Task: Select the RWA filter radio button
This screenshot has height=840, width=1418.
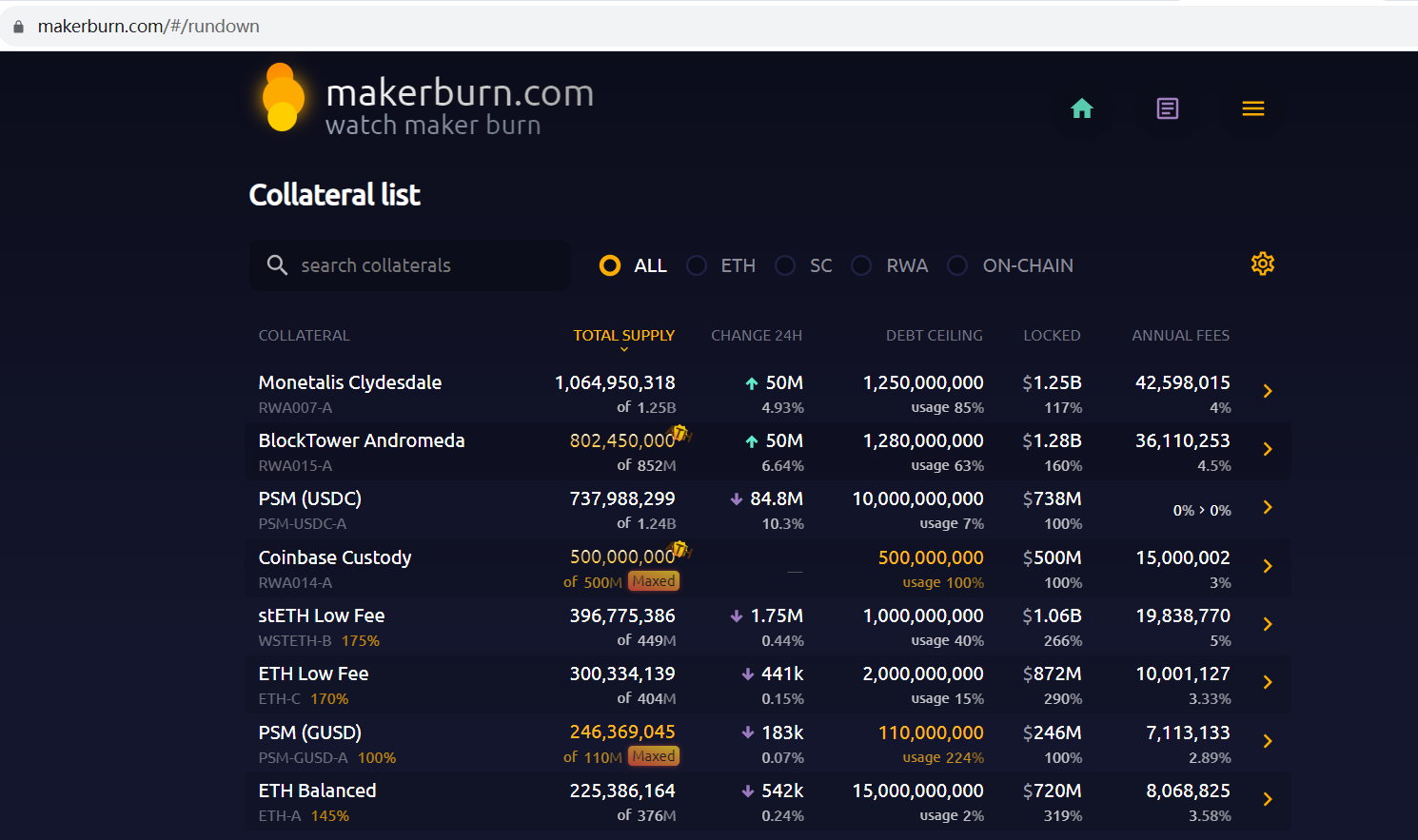Action: click(861, 265)
